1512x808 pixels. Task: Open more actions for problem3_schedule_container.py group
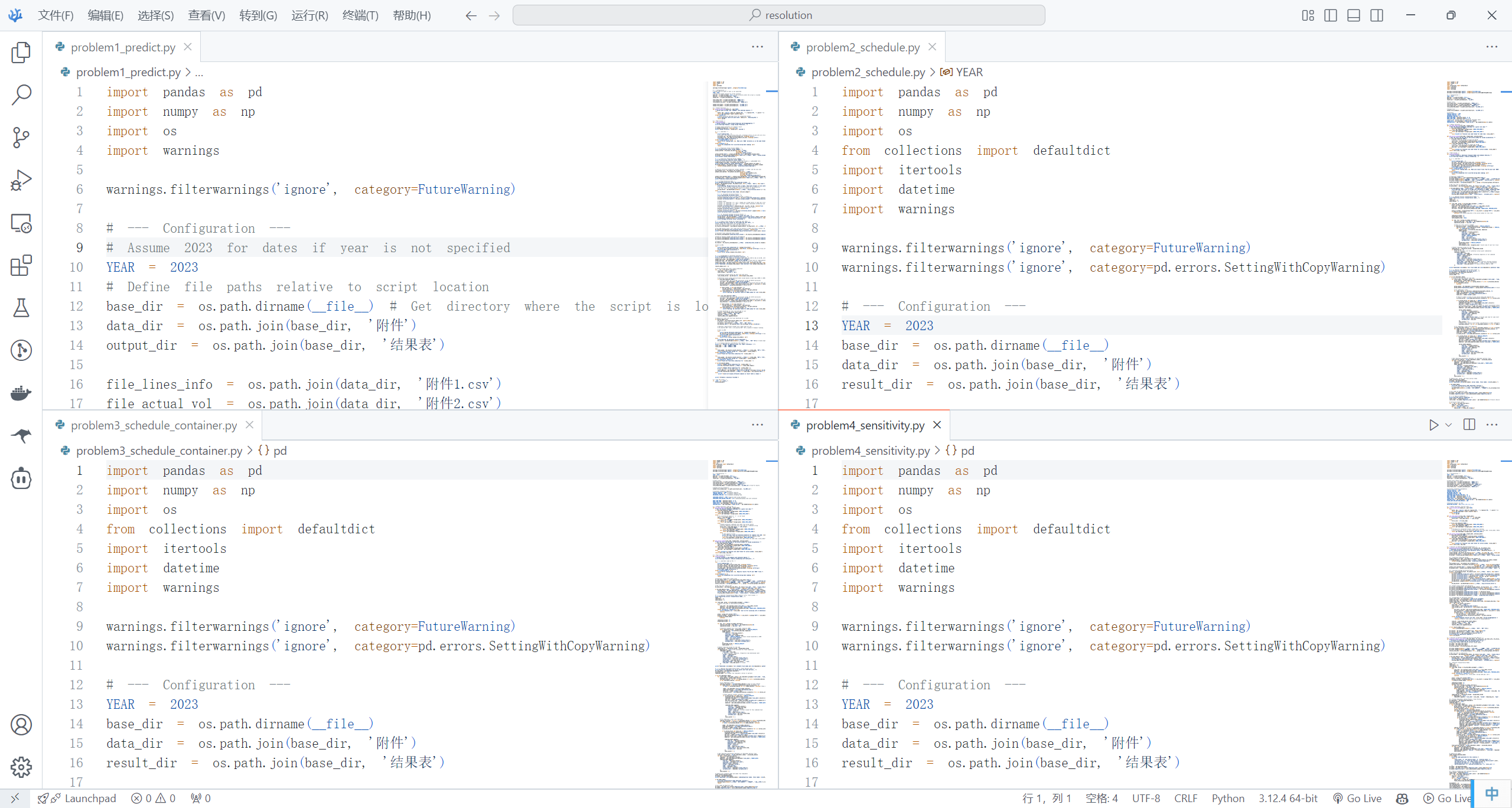pos(757,425)
